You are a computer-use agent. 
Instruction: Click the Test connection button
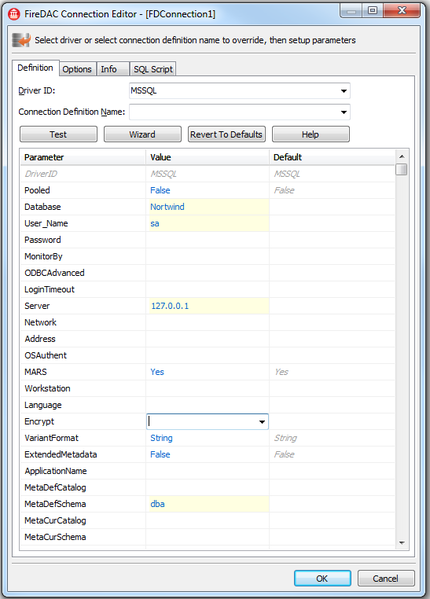click(x=58, y=134)
